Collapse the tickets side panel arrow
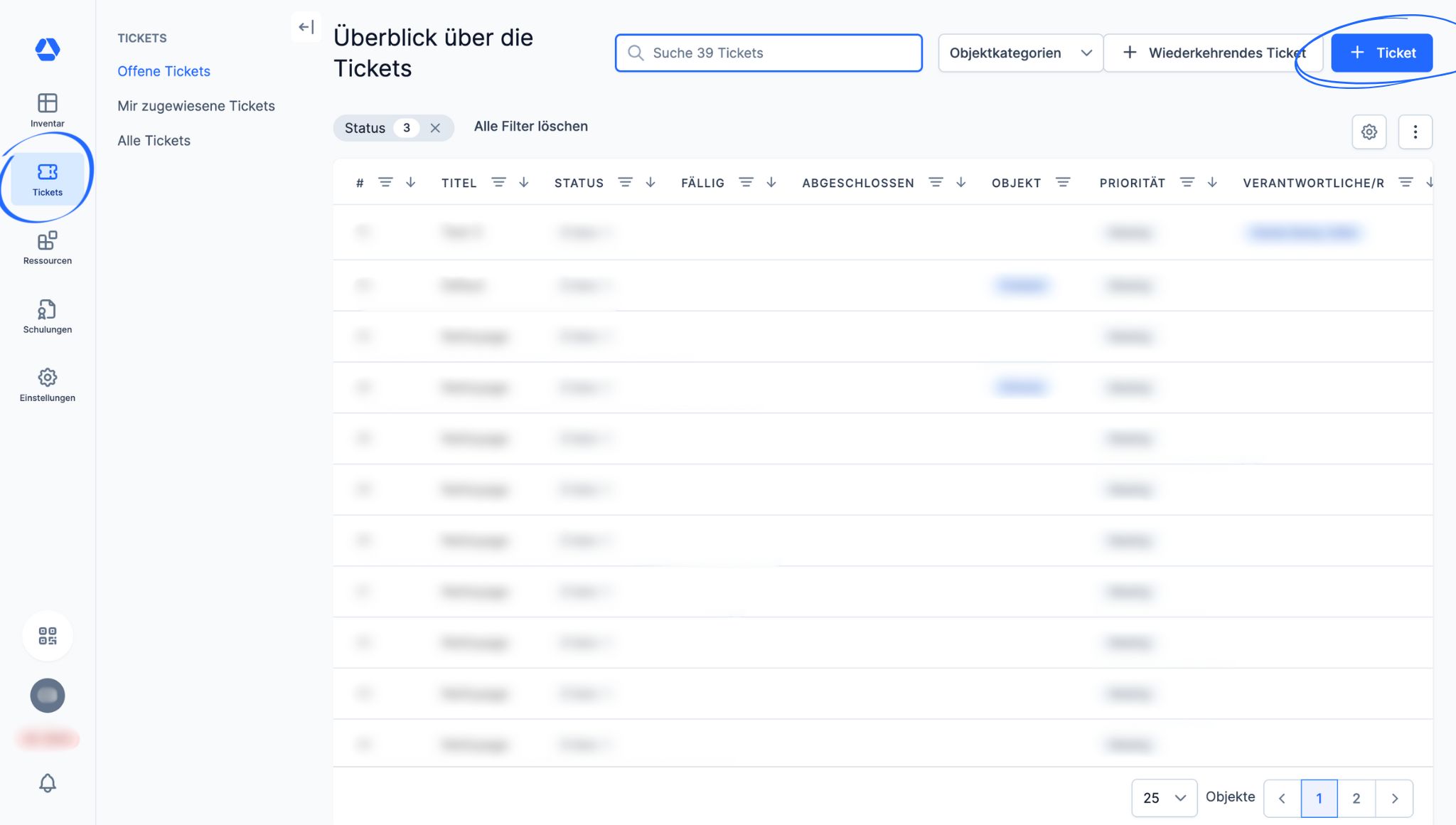The image size is (1456, 825). 306,27
